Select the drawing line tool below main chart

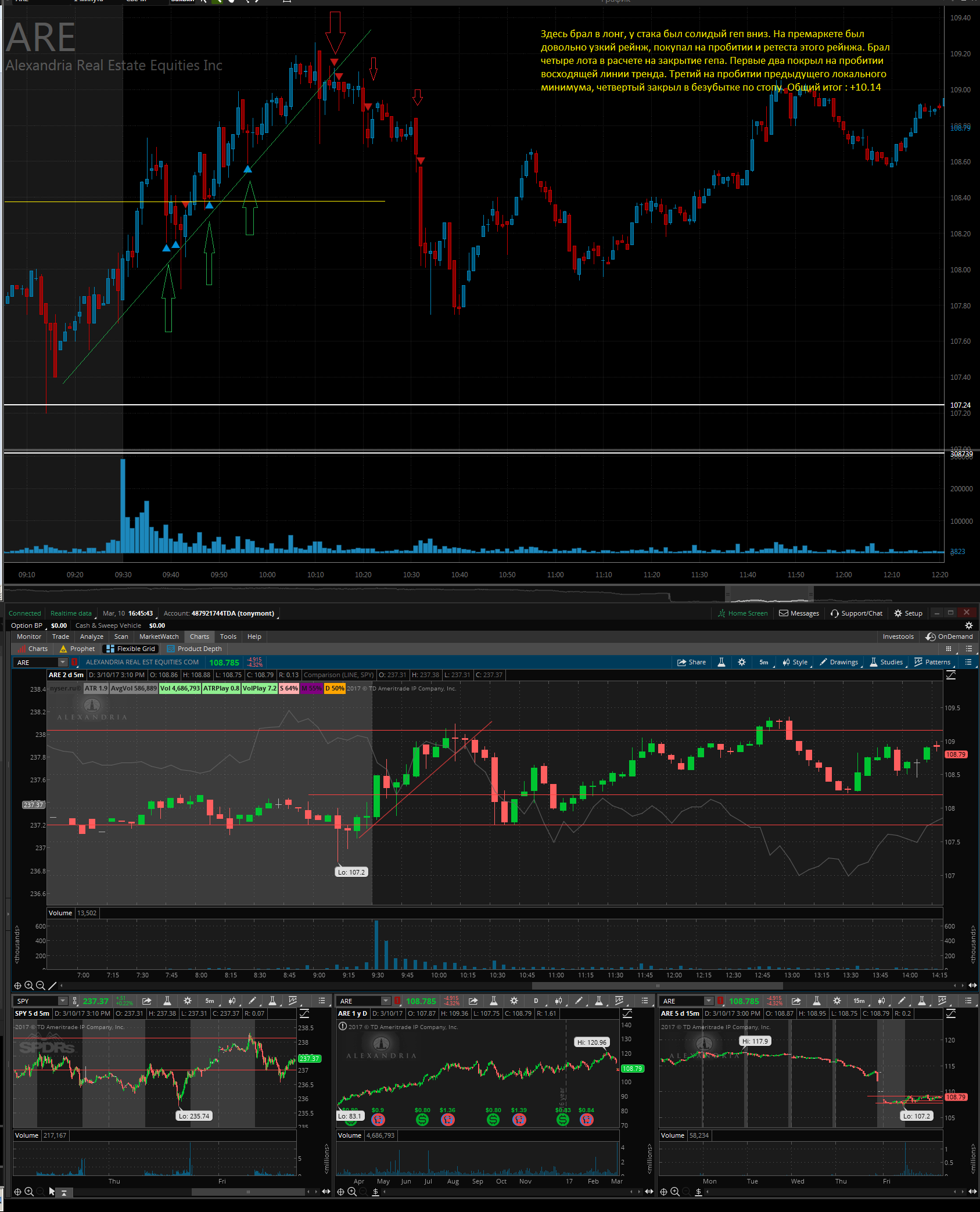tap(52, 986)
